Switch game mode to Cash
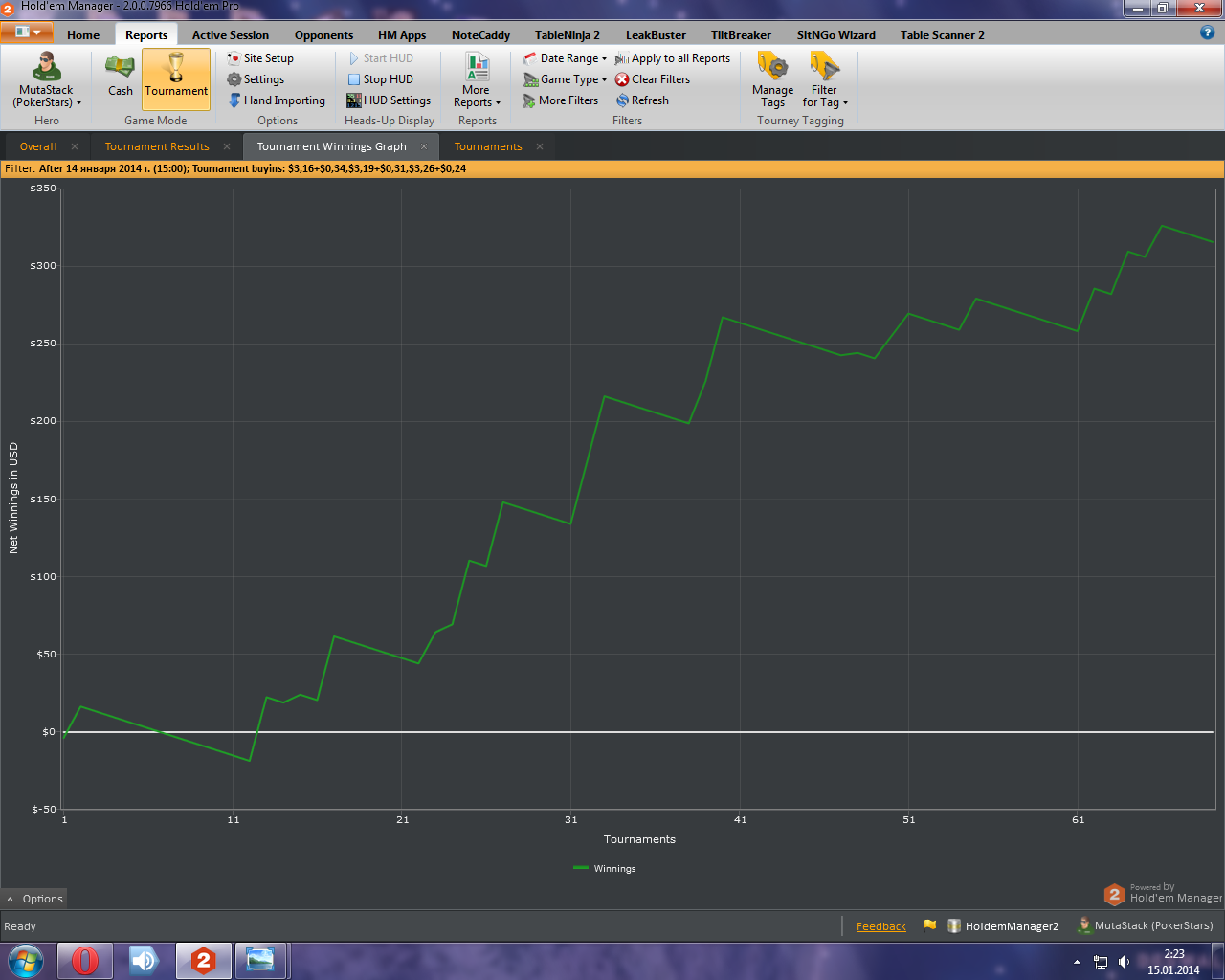 click(x=121, y=78)
